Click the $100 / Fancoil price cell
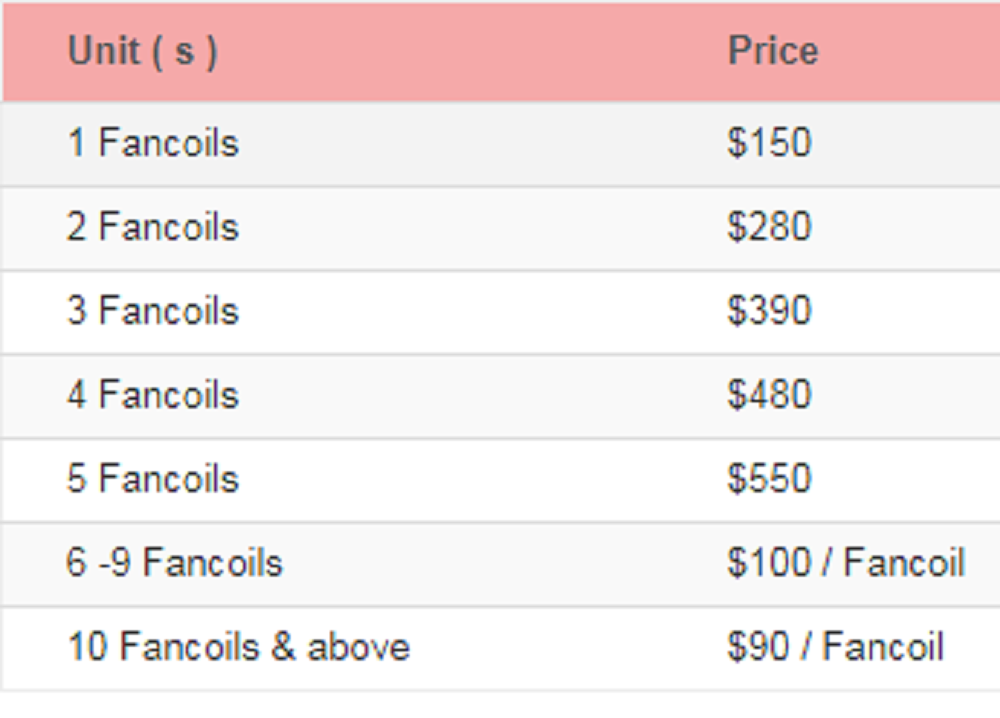This screenshot has height=718, width=1000. (846, 563)
